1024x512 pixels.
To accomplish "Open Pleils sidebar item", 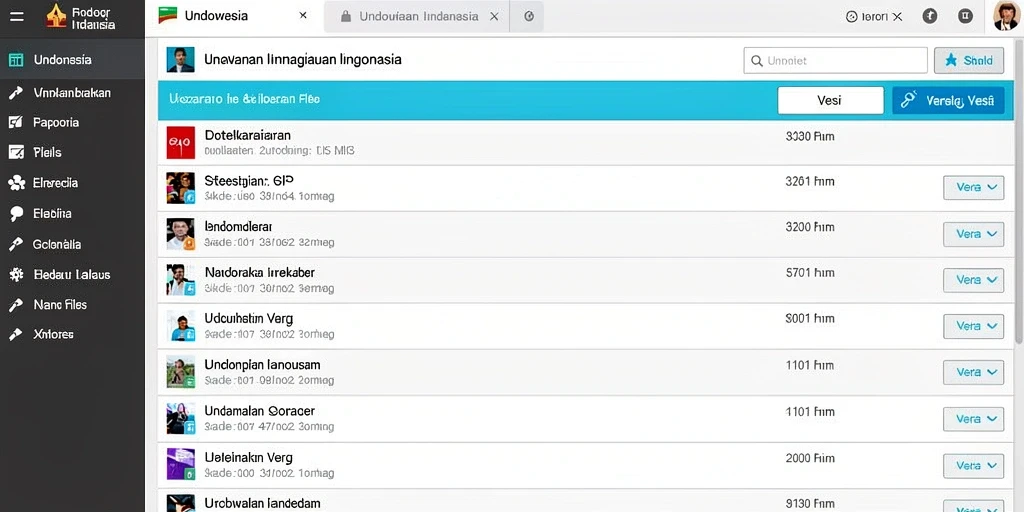I will [x=47, y=152].
